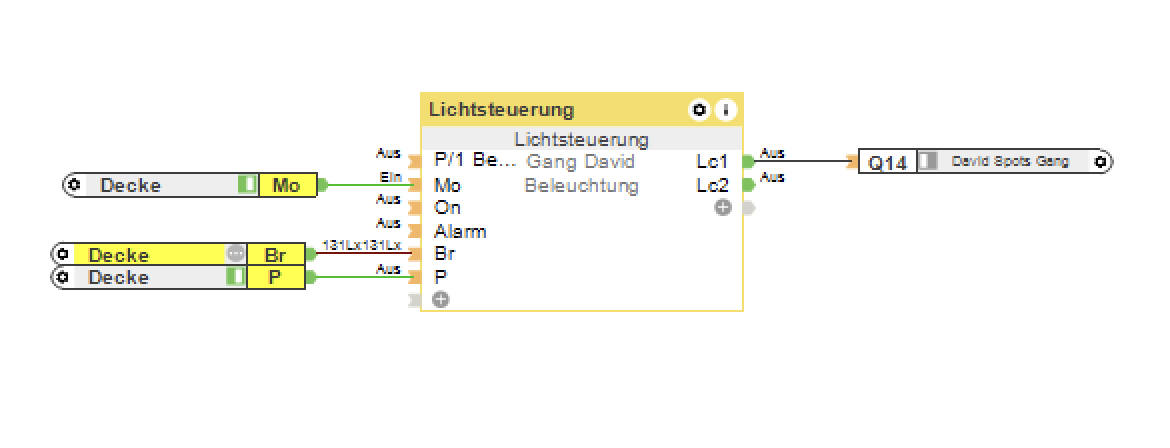Add output with plus below Lc2
Viewport: 1170px width, 448px height.
click(x=723, y=208)
